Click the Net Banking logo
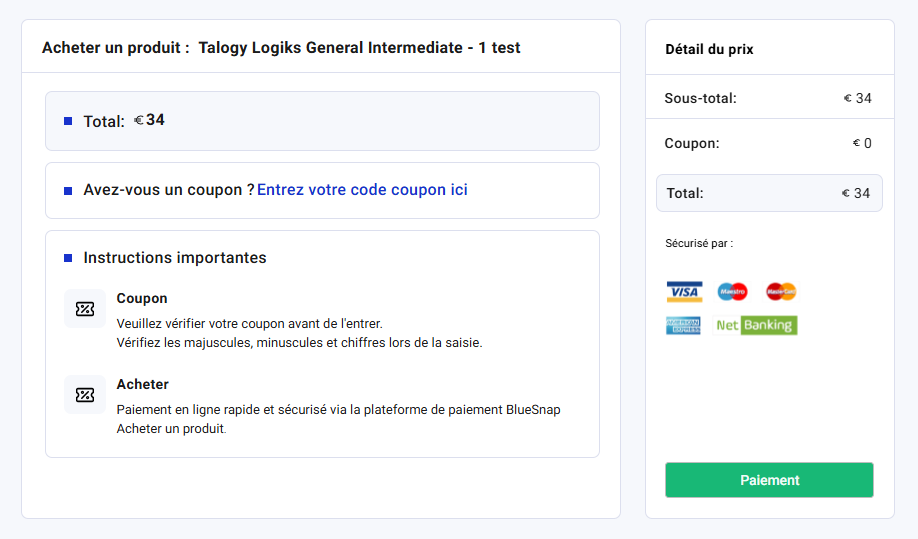This screenshot has height=539, width=918. coord(756,325)
